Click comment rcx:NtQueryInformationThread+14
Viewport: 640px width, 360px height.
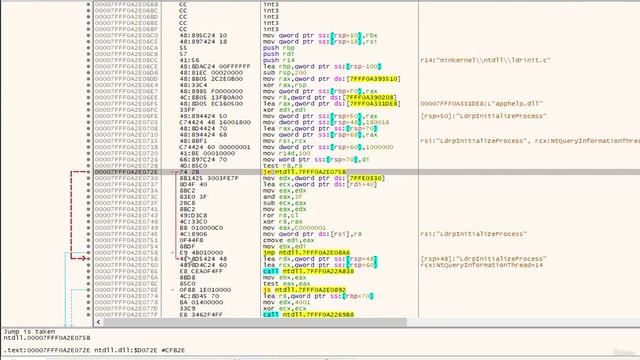coord(482,265)
